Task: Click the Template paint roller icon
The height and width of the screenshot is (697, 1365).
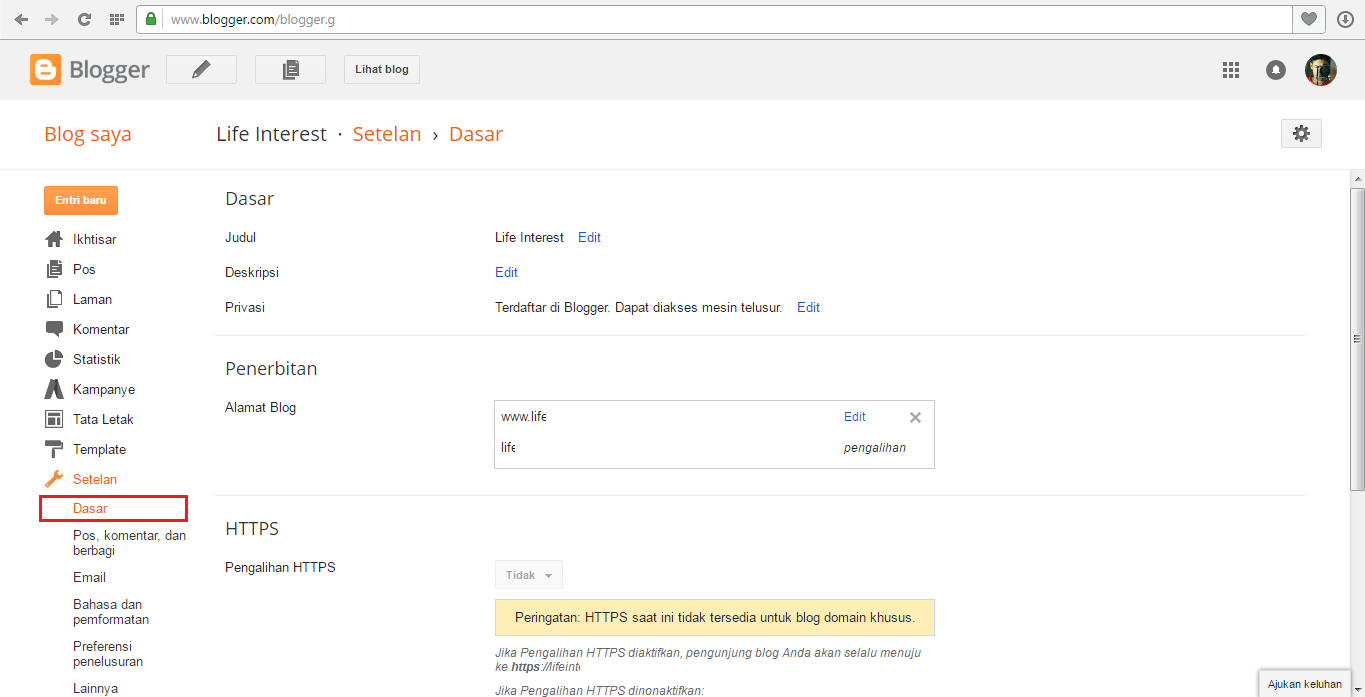Action: (x=54, y=449)
